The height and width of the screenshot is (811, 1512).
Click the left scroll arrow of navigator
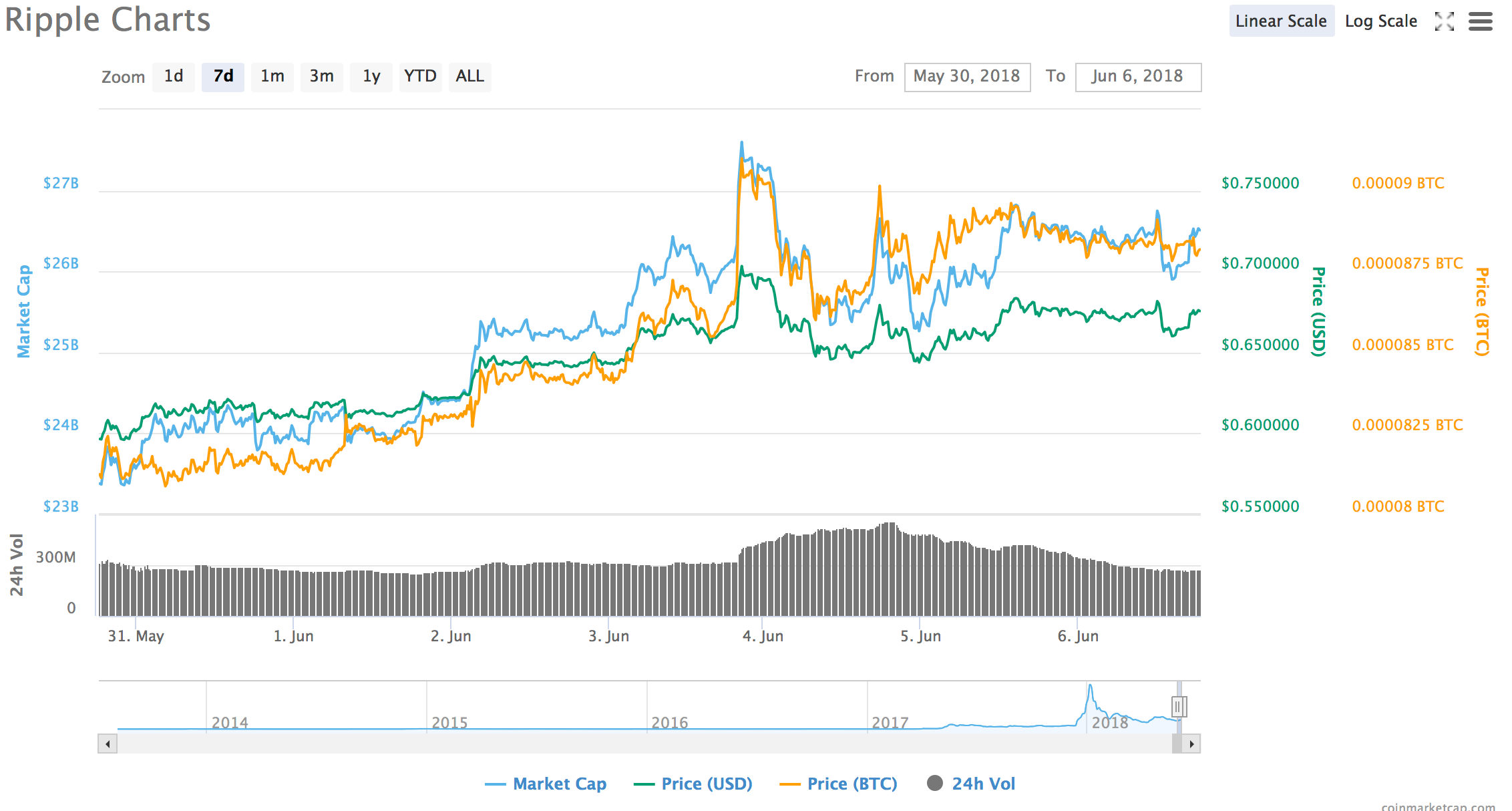pyautogui.click(x=108, y=744)
